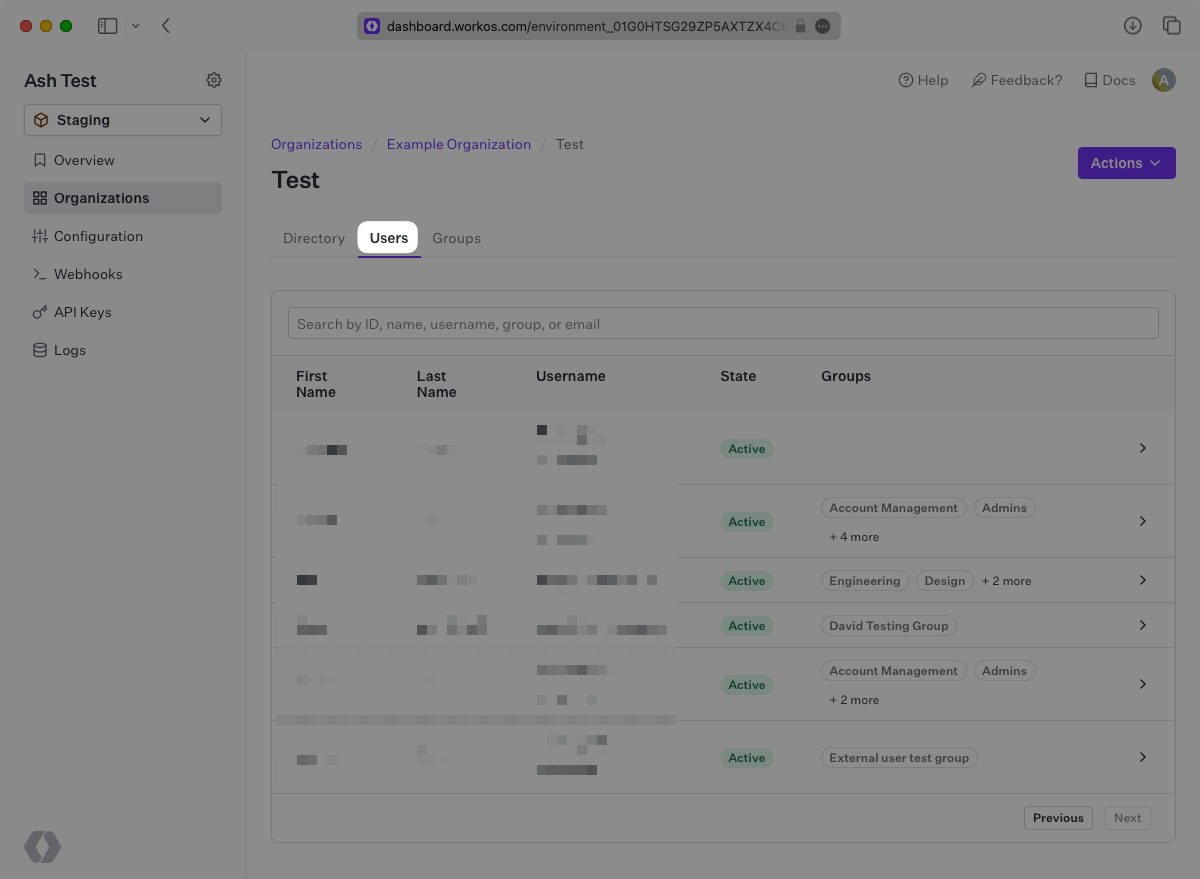The height and width of the screenshot is (879, 1200).
Task: Open the Actions dropdown menu
Action: coord(1126,162)
